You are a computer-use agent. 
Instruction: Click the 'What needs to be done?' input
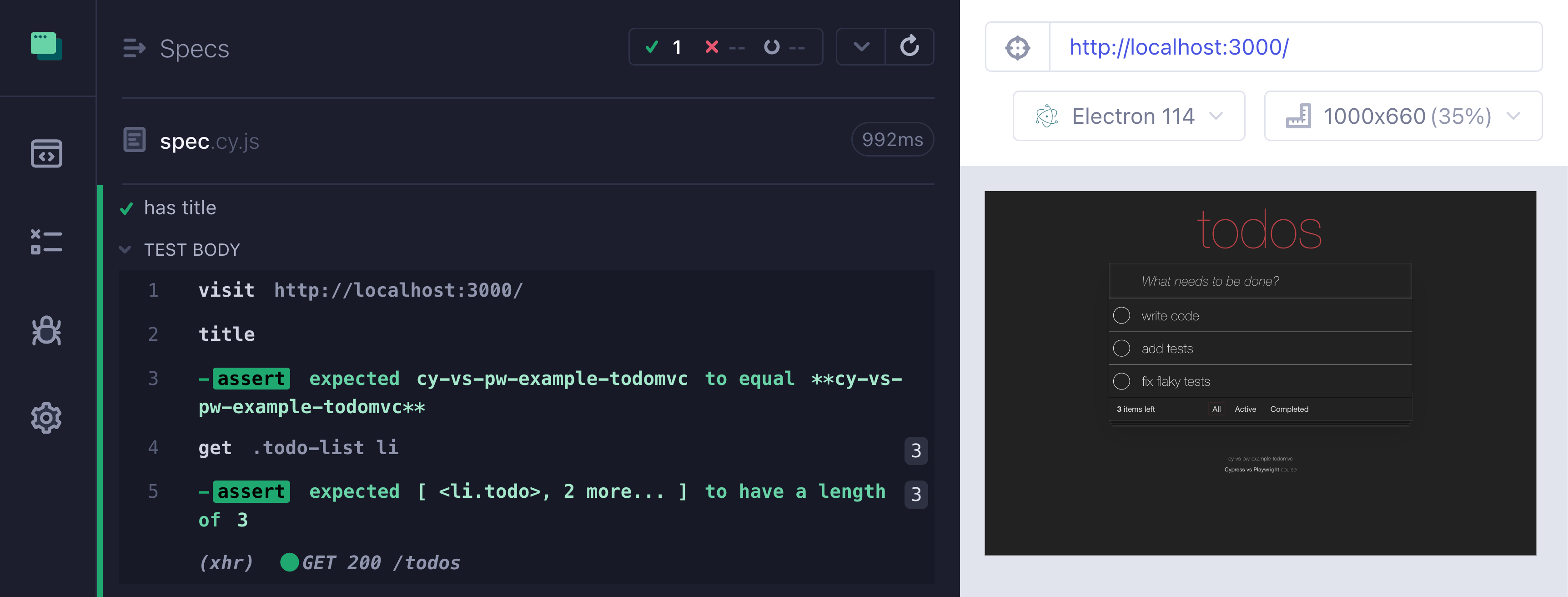coord(1260,282)
